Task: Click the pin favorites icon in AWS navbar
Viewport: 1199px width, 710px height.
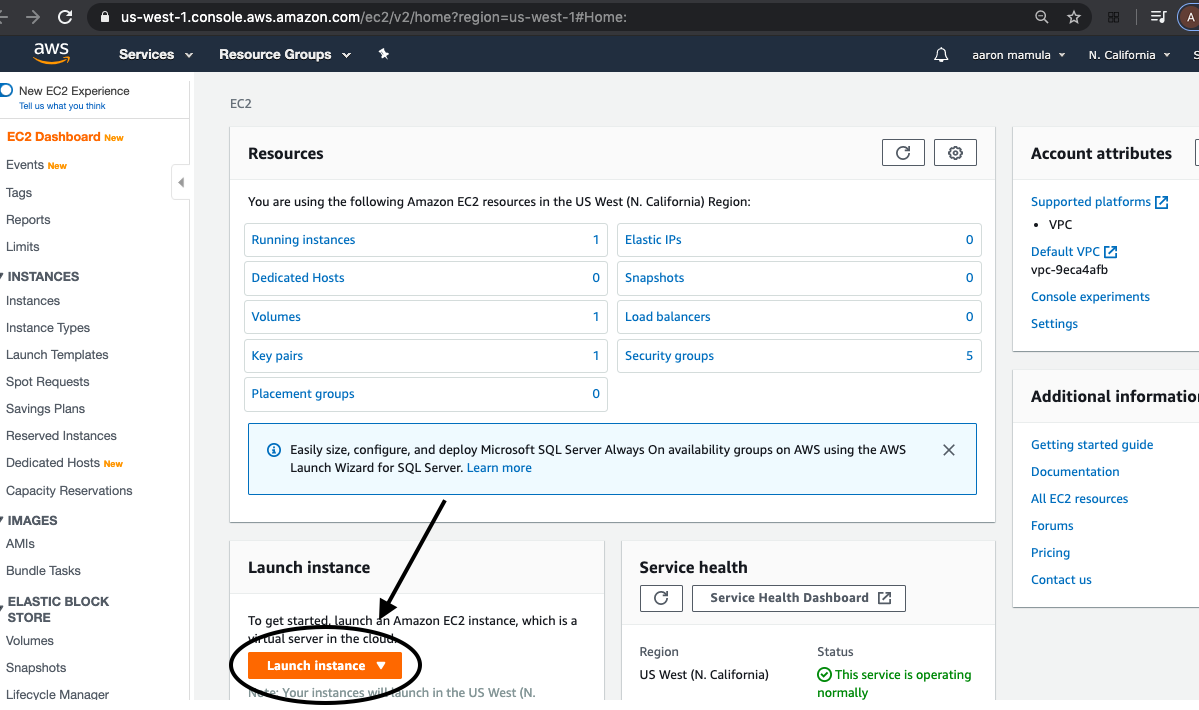Action: (384, 53)
